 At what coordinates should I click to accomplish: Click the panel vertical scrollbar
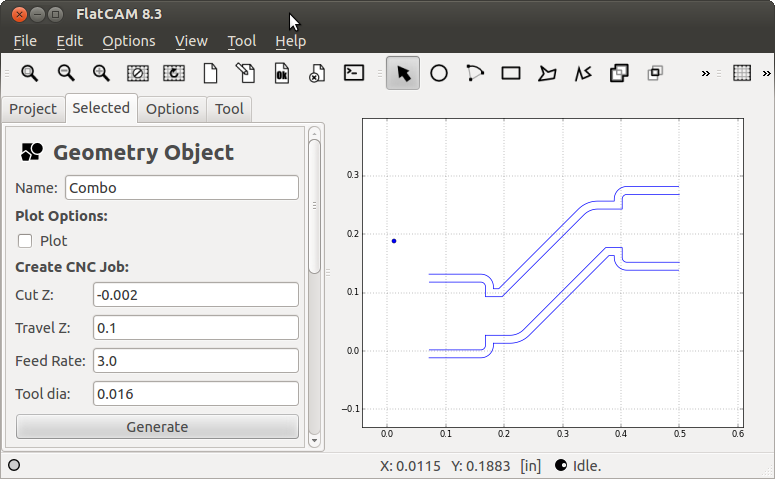tap(314, 200)
